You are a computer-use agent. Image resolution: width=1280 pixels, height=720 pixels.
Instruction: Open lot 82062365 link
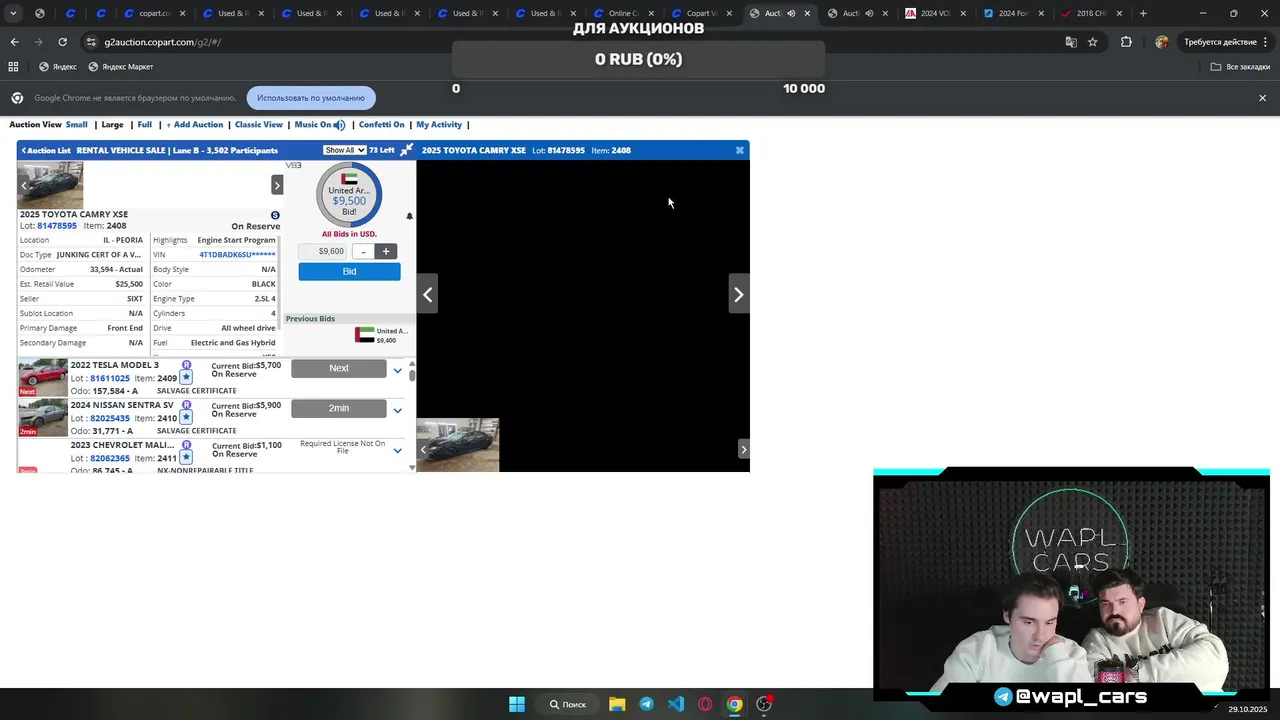[x=110, y=458]
